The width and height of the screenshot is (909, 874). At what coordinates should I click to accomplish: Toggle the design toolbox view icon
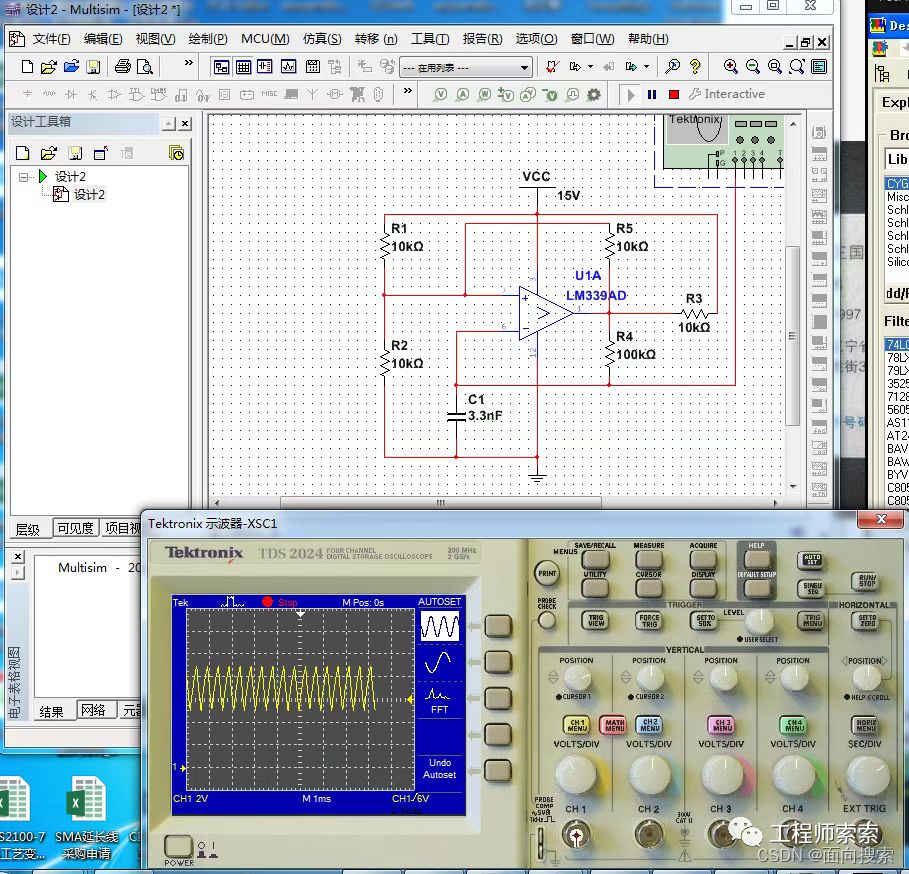point(221,67)
